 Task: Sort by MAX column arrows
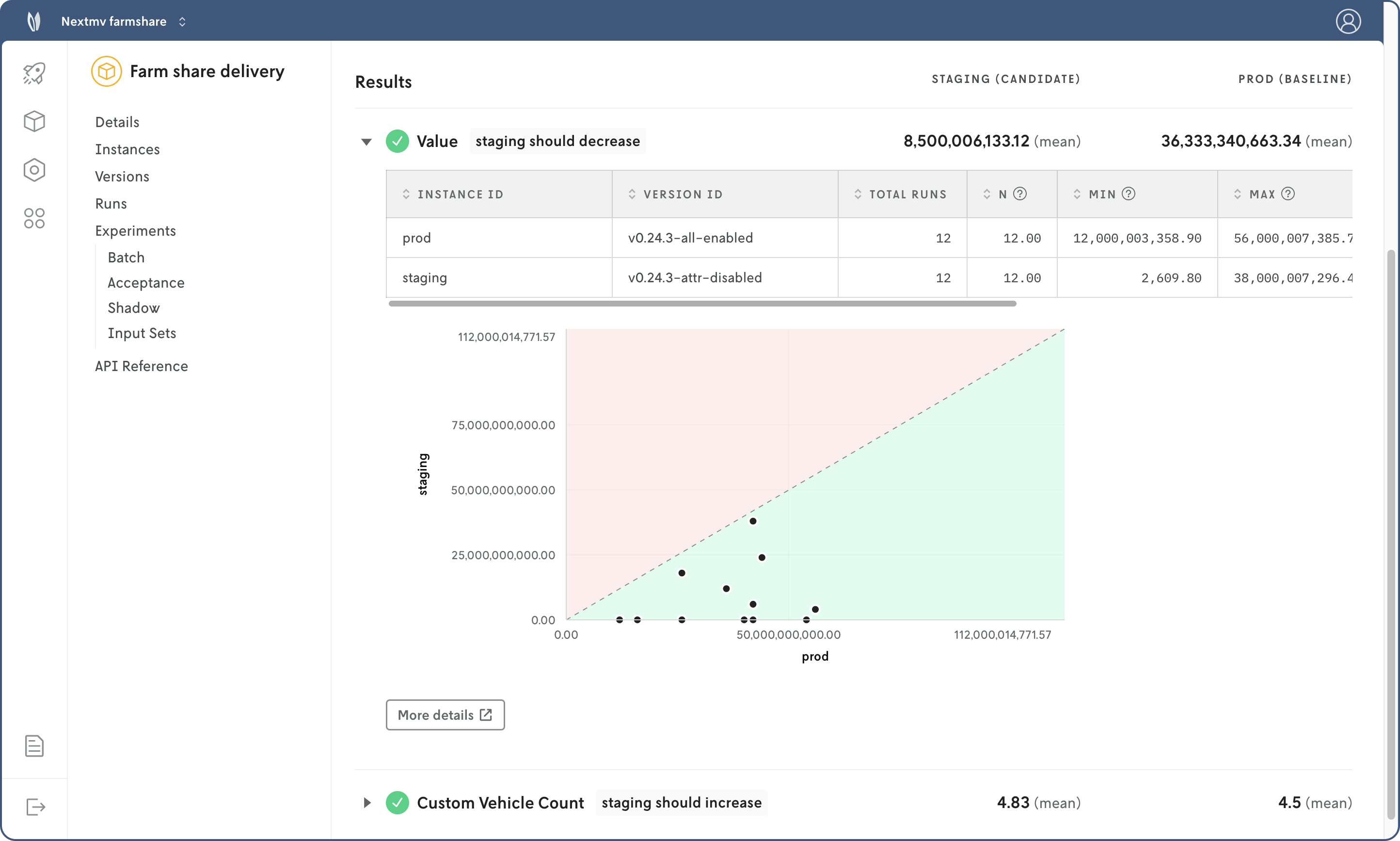pos(1237,194)
